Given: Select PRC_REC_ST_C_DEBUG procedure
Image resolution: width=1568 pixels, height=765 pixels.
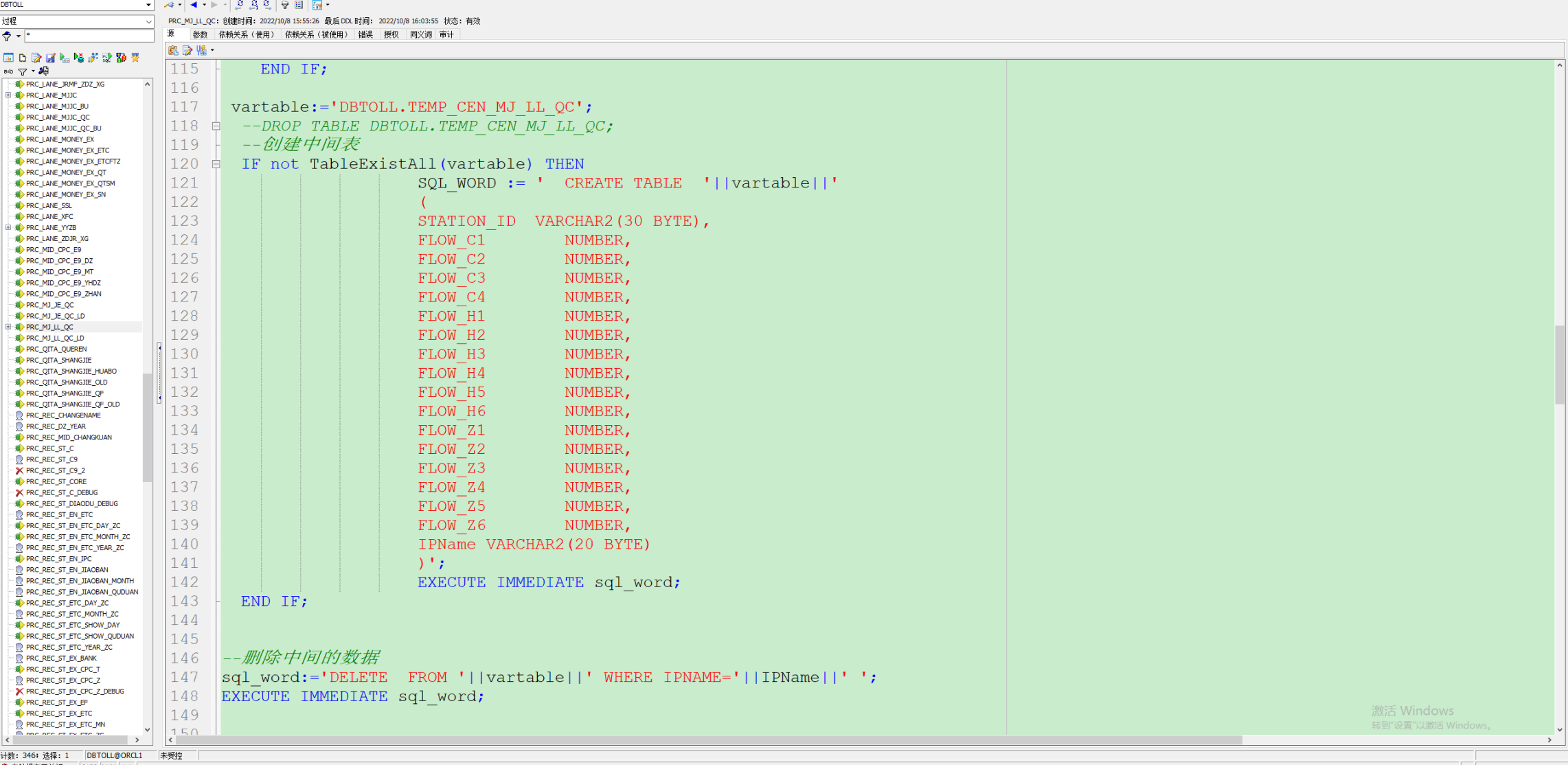Looking at the screenshot, I should (x=62, y=493).
